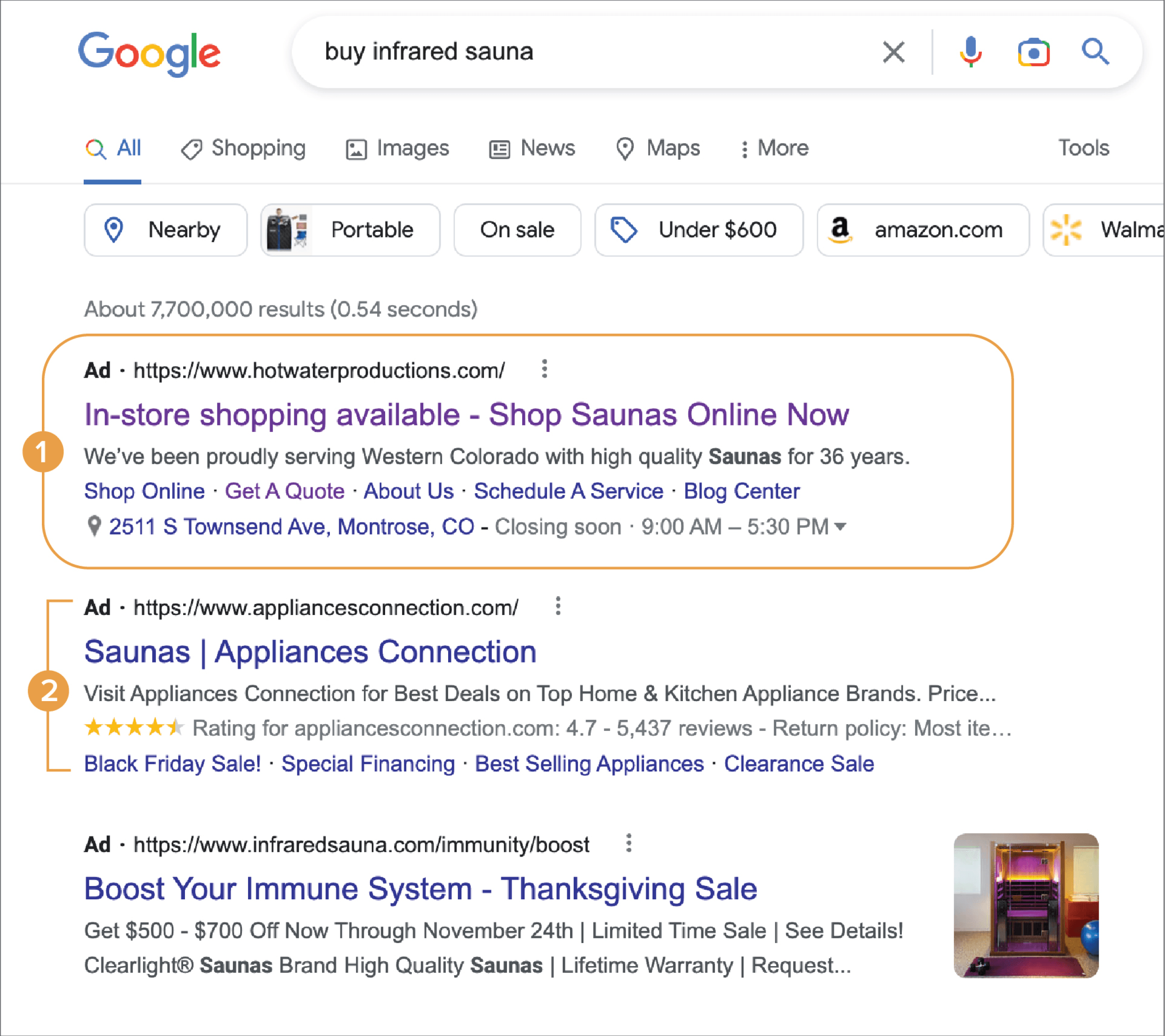Apply the Under $600 filter chip
1165x1036 pixels.
pos(698,230)
